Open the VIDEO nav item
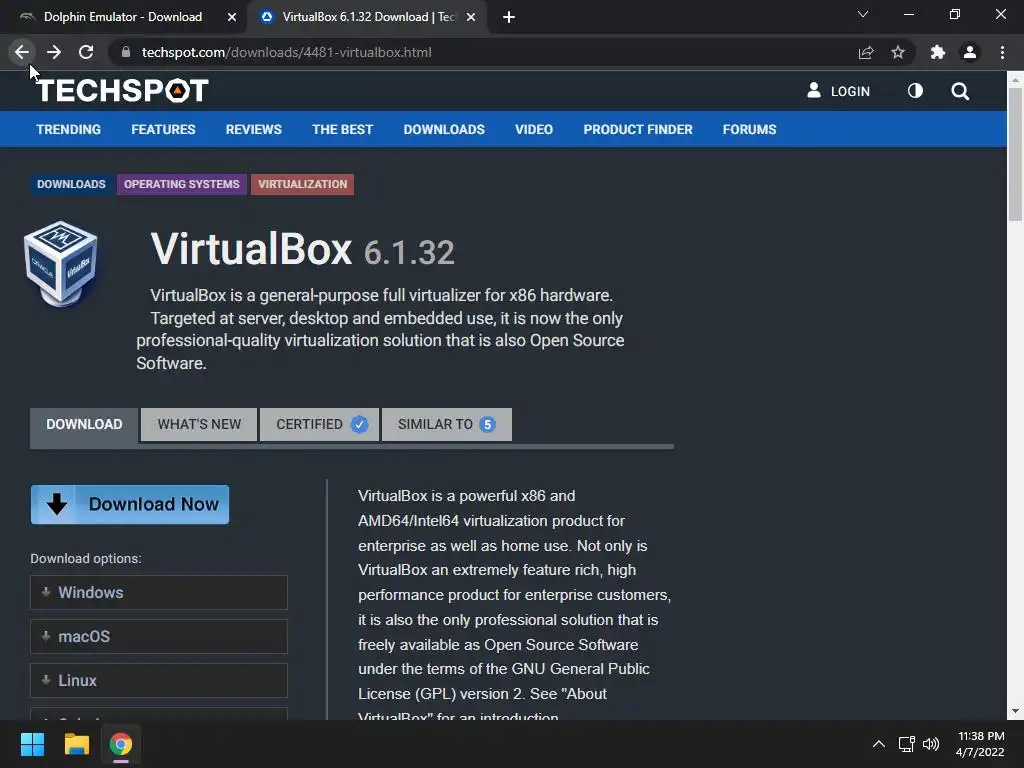This screenshot has width=1024, height=768. click(534, 129)
